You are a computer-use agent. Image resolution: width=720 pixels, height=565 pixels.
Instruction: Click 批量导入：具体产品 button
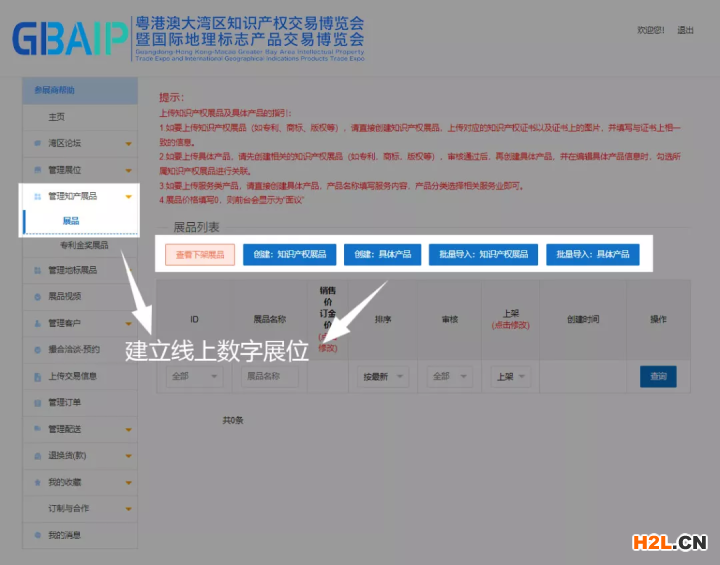(x=593, y=254)
